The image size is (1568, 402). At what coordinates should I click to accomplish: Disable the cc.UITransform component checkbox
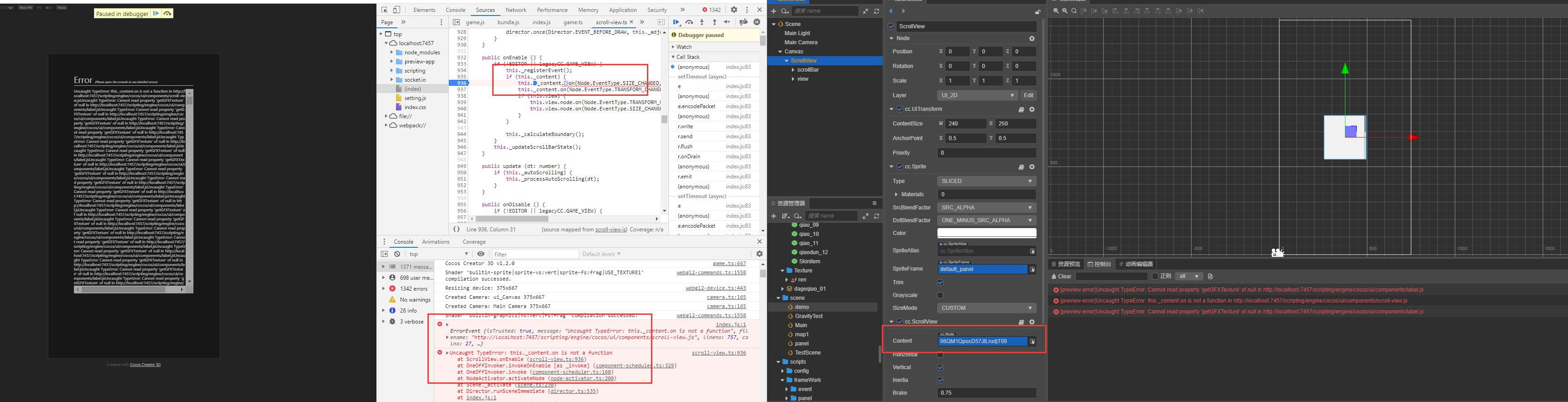900,110
